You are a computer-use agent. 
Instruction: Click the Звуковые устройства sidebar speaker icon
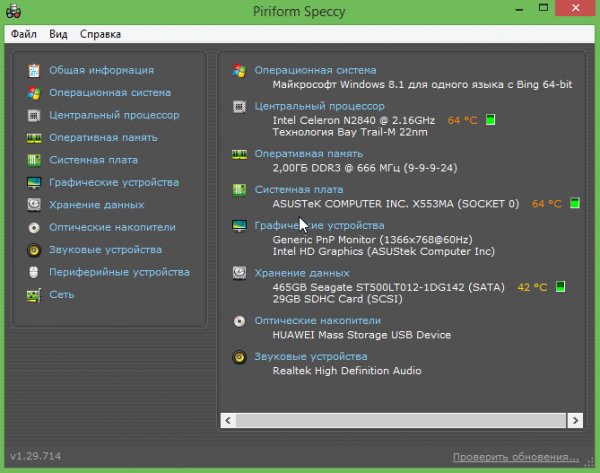coord(34,250)
